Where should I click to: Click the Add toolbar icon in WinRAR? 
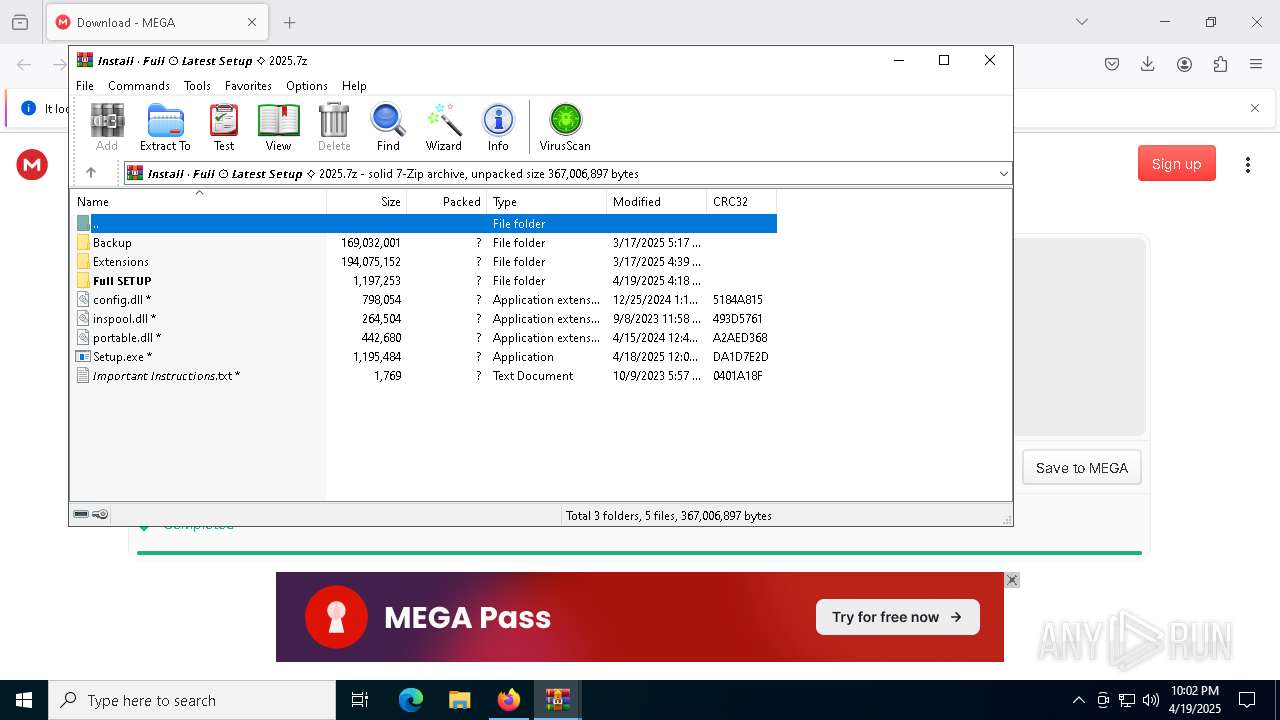pyautogui.click(x=107, y=127)
